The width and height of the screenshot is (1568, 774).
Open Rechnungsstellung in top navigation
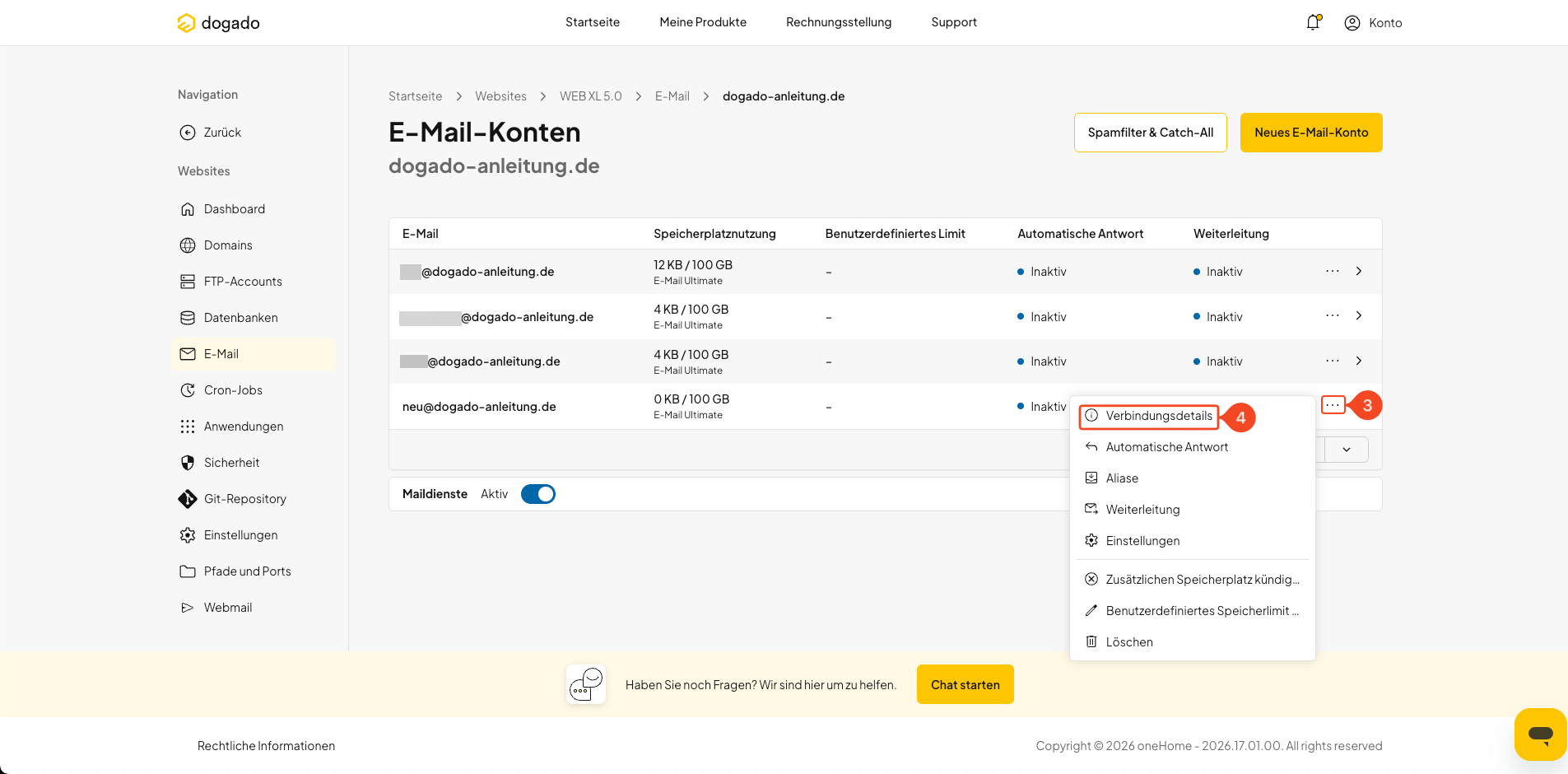839,22
